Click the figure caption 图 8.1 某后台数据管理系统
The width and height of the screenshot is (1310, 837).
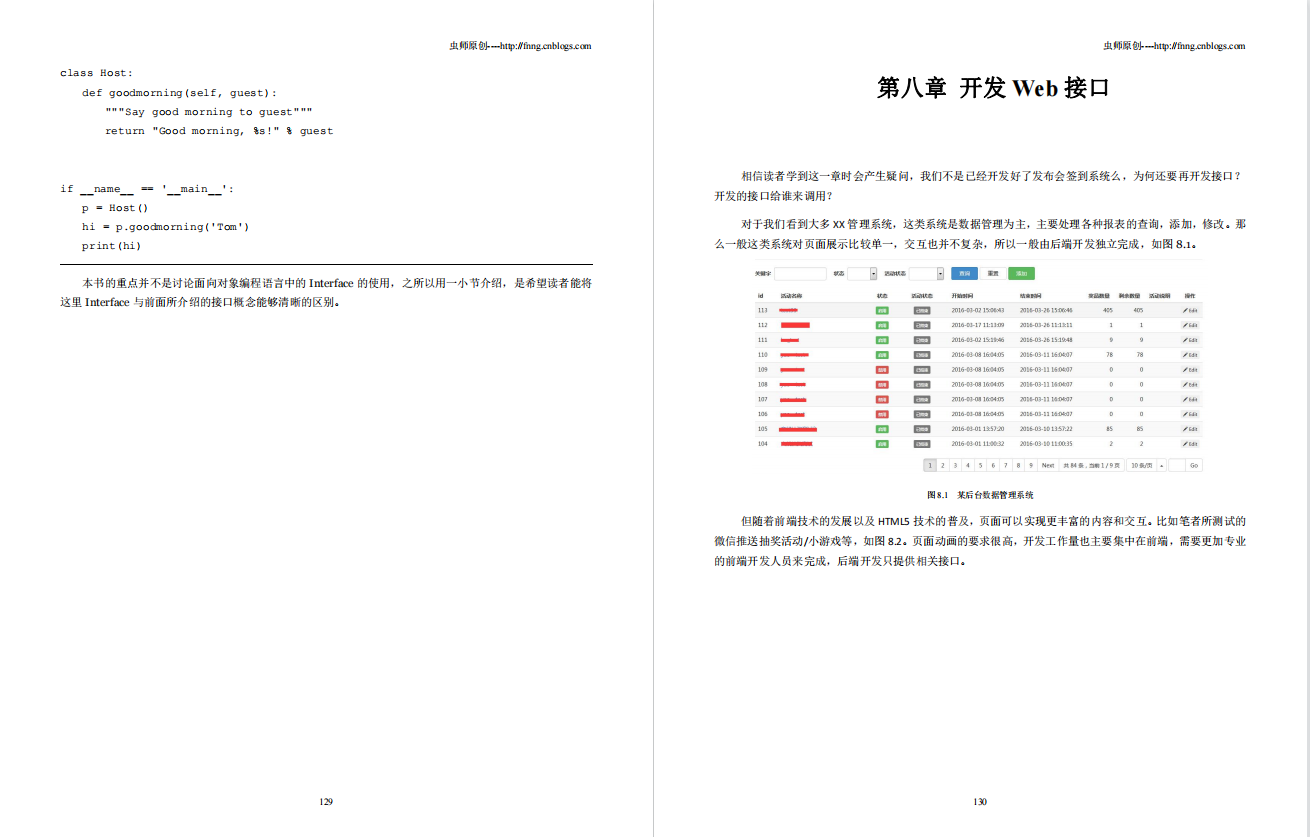[980, 495]
